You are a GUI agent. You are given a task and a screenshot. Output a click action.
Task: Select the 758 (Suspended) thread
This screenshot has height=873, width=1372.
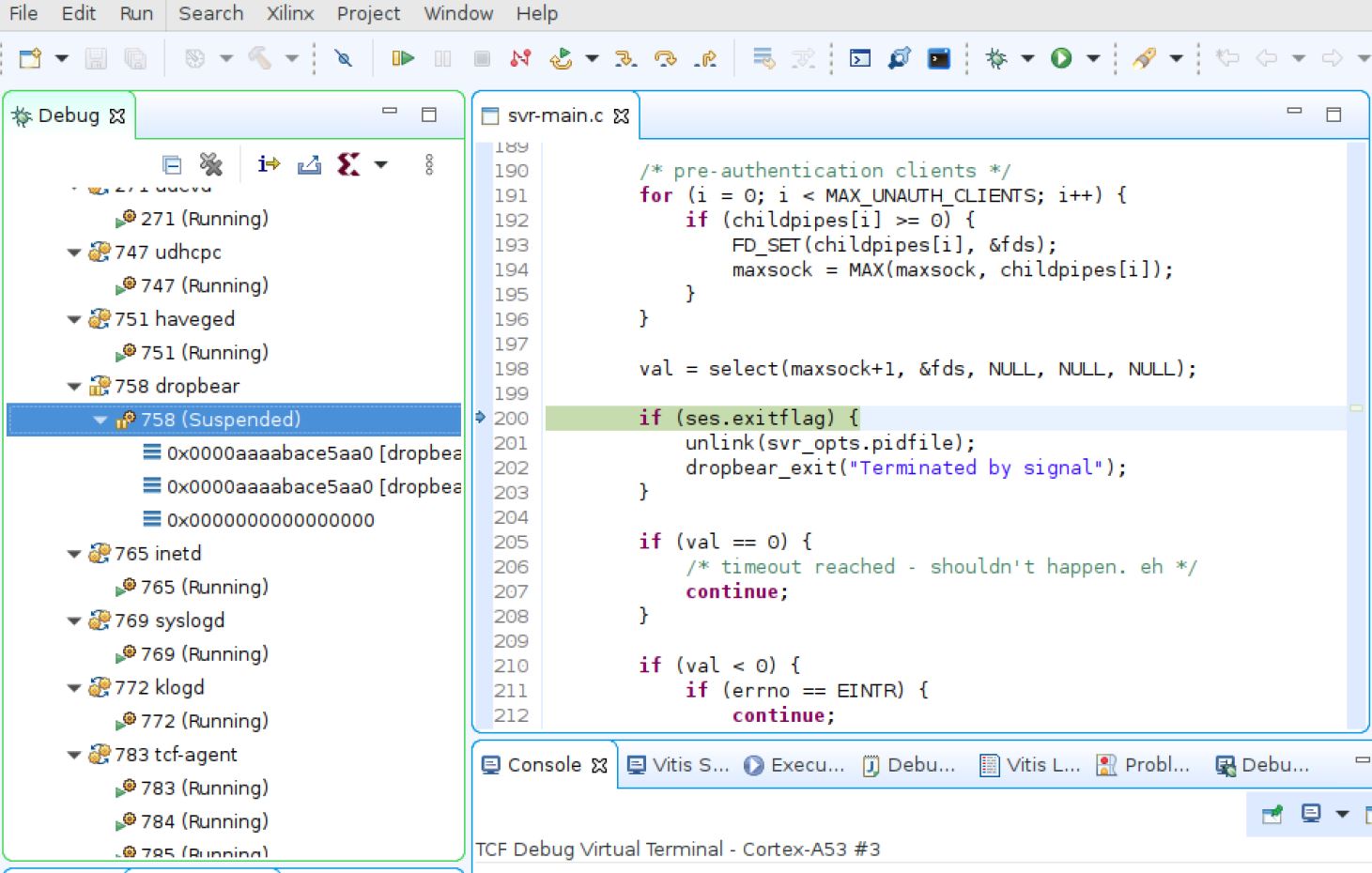click(220, 420)
